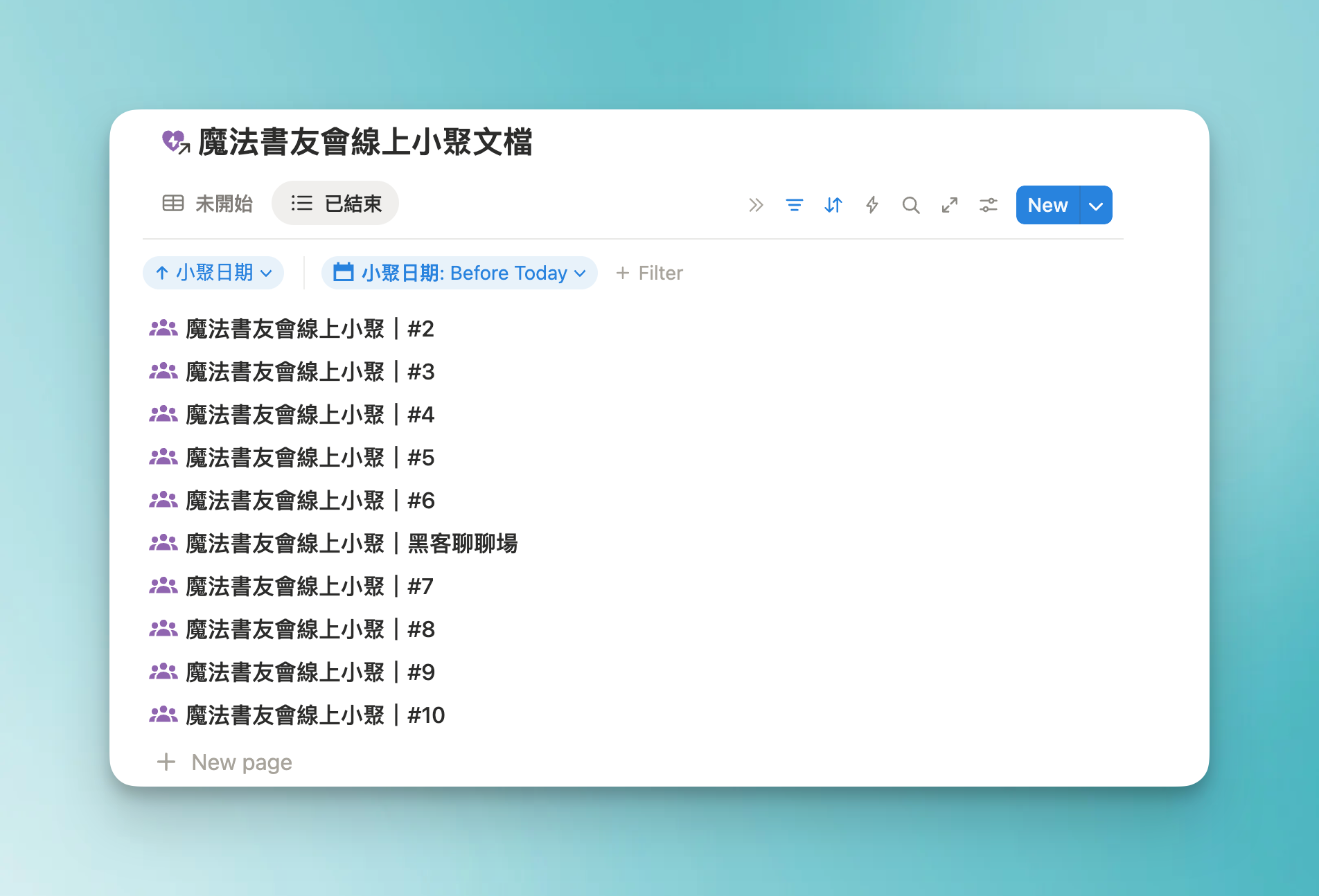Open the 小聚日期 sort dropdown
The width and height of the screenshot is (1319, 896).
pyautogui.click(x=213, y=273)
